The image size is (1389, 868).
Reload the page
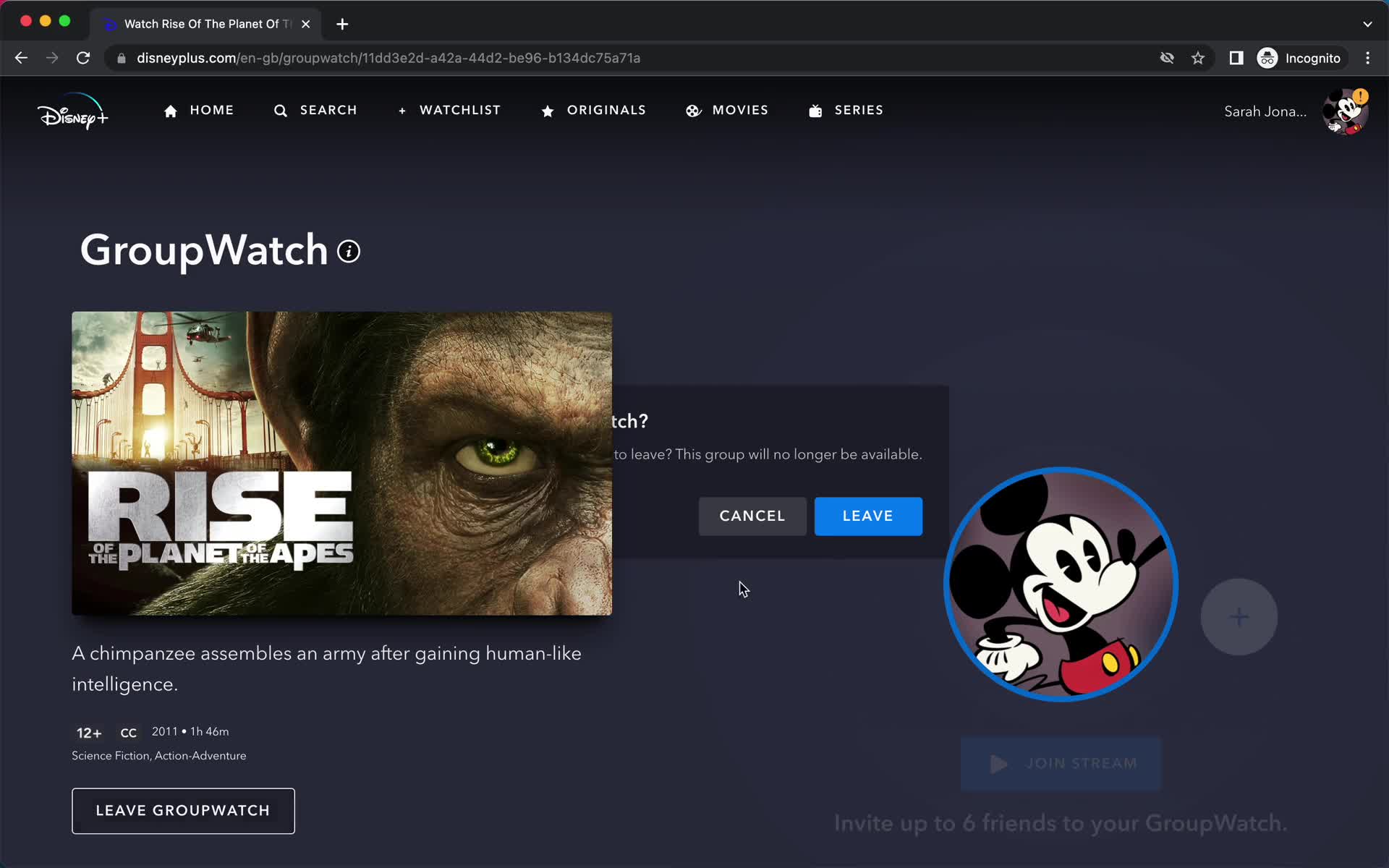(83, 58)
